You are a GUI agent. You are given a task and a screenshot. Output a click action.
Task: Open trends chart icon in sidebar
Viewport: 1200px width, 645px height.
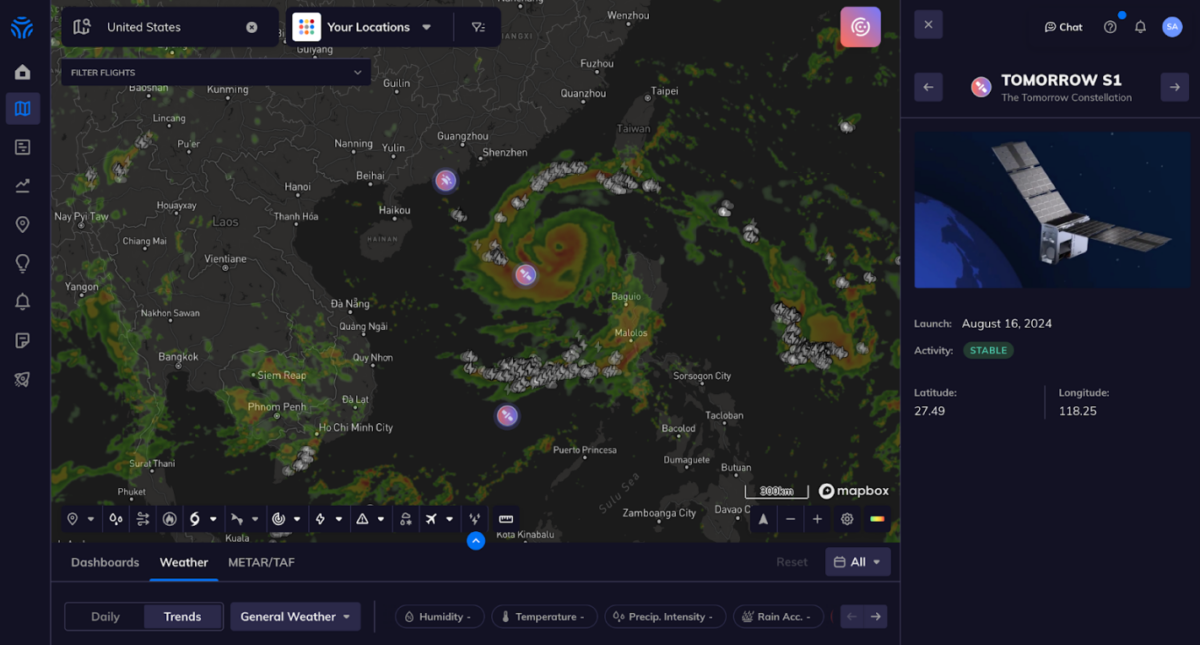pos(22,185)
